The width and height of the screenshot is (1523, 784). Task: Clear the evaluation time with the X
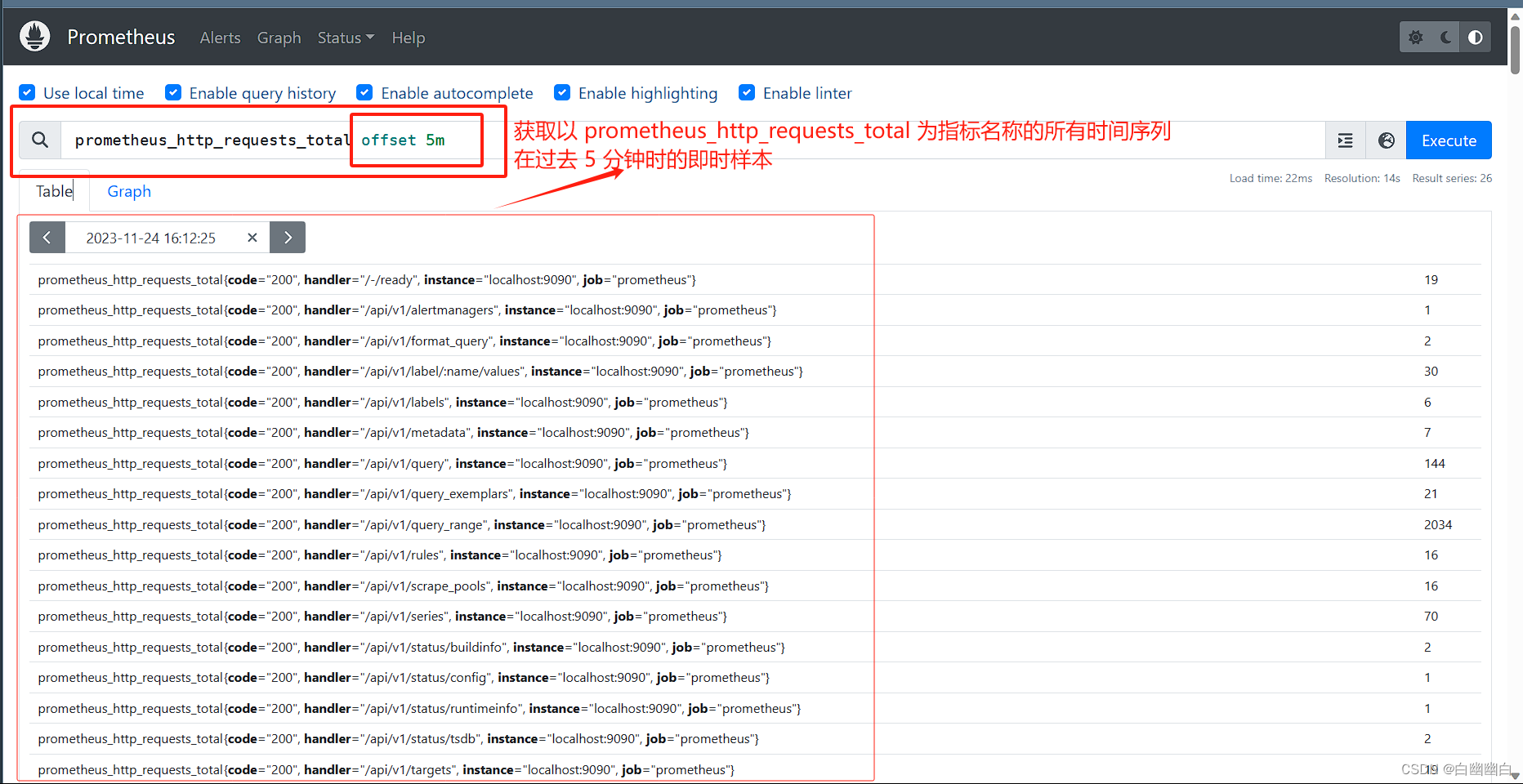coord(252,238)
